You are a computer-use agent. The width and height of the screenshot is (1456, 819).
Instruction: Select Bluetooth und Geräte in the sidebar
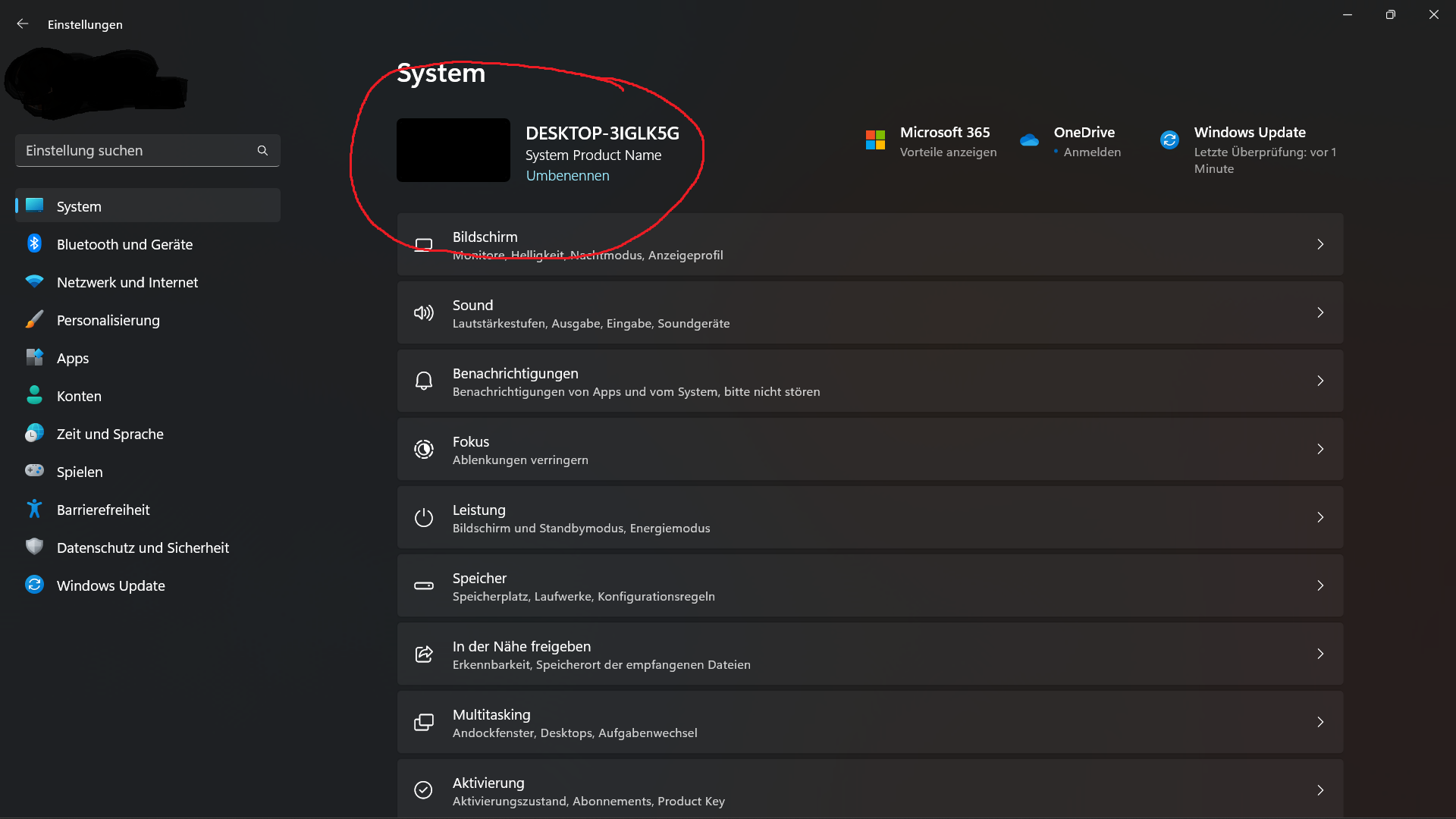[x=124, y=244]
